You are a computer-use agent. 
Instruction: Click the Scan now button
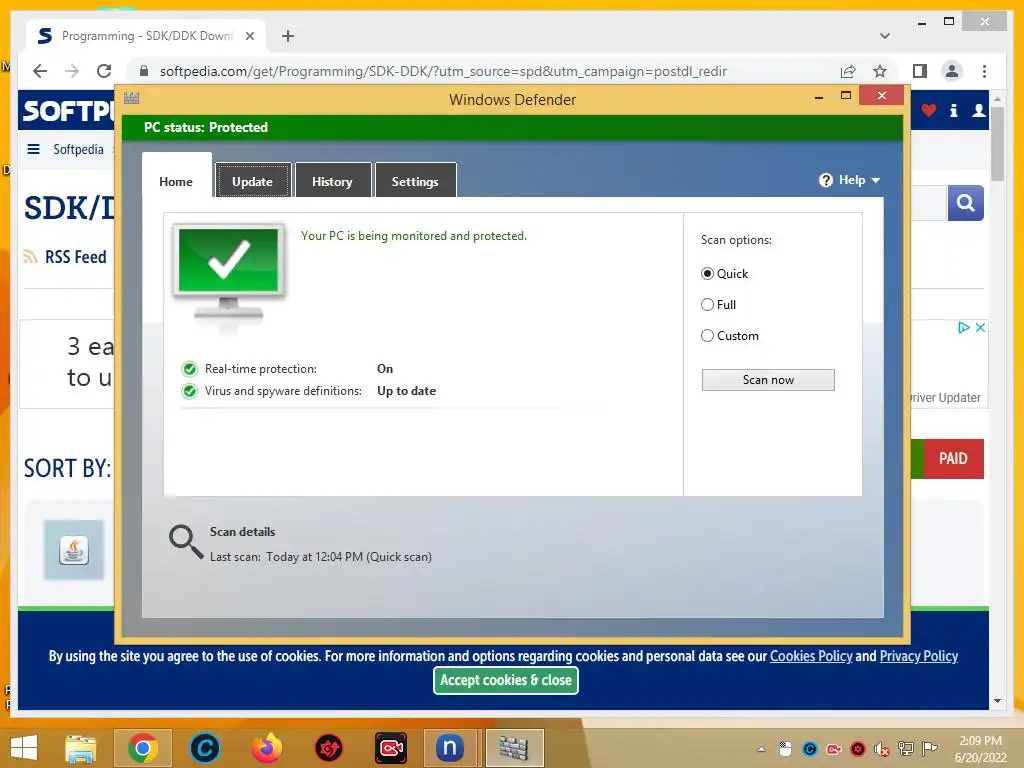click(768, 380)
